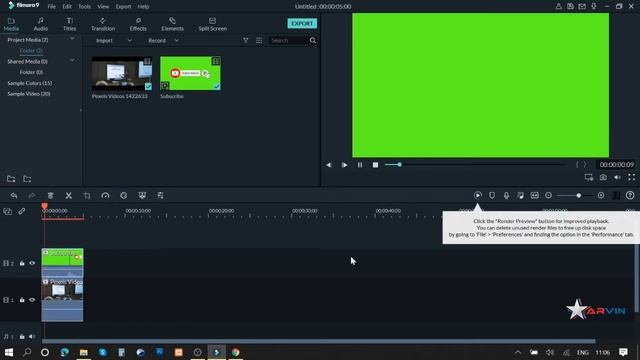Toggle lock on video track 1

[x=22, y=300]
